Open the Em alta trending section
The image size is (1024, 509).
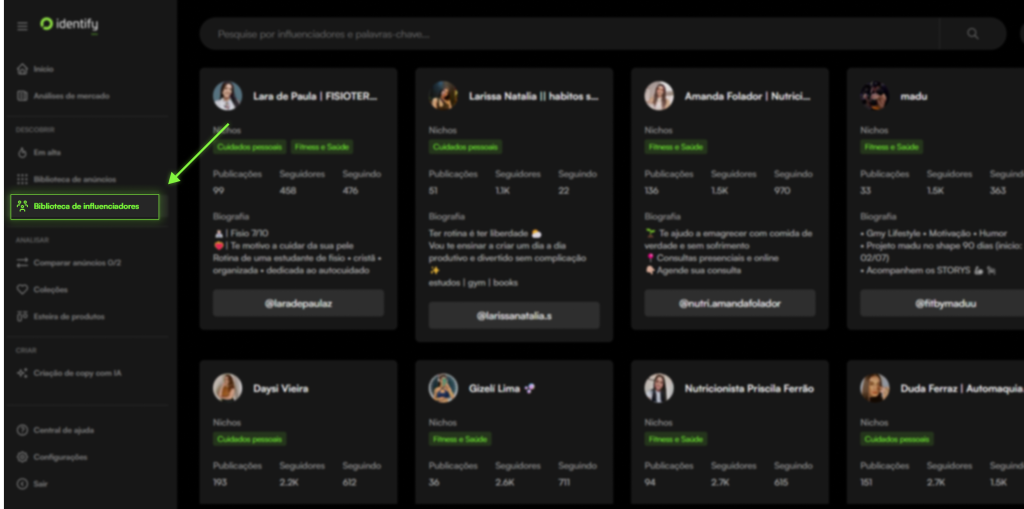click(x=47, y=152)
